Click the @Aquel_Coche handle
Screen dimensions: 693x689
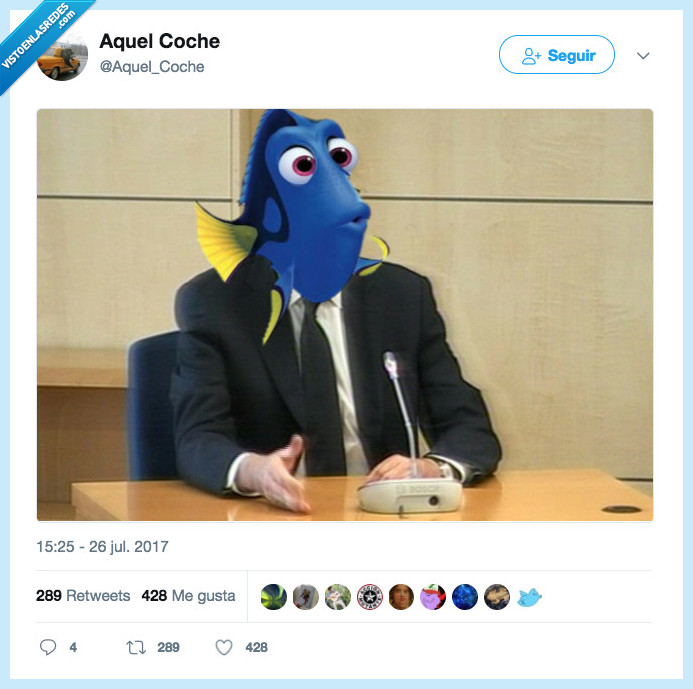(x=152, y=67)
